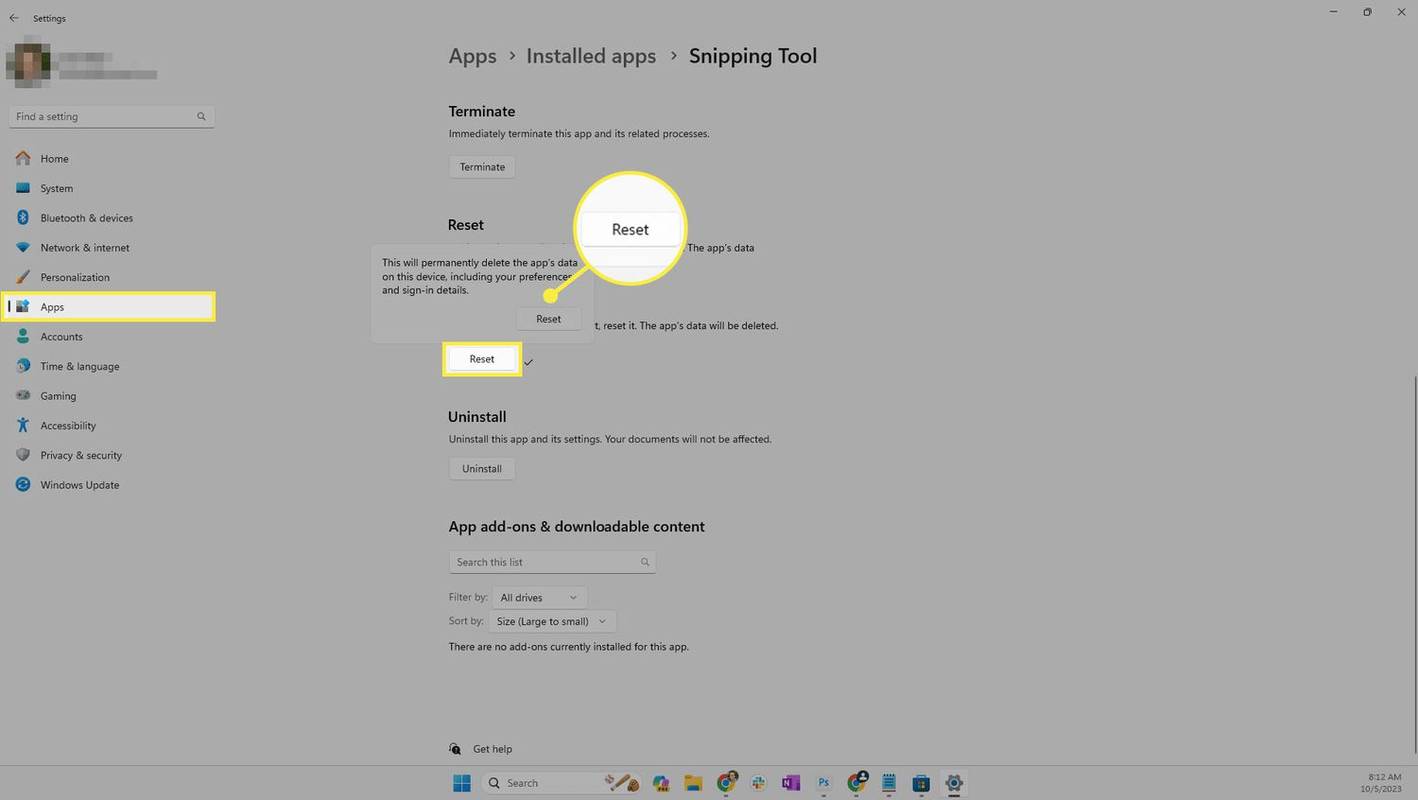Viewport: 1418px width, 800px height.
Task: Navigate to Apps in the breadcrumb
Action: pos(473,56)
